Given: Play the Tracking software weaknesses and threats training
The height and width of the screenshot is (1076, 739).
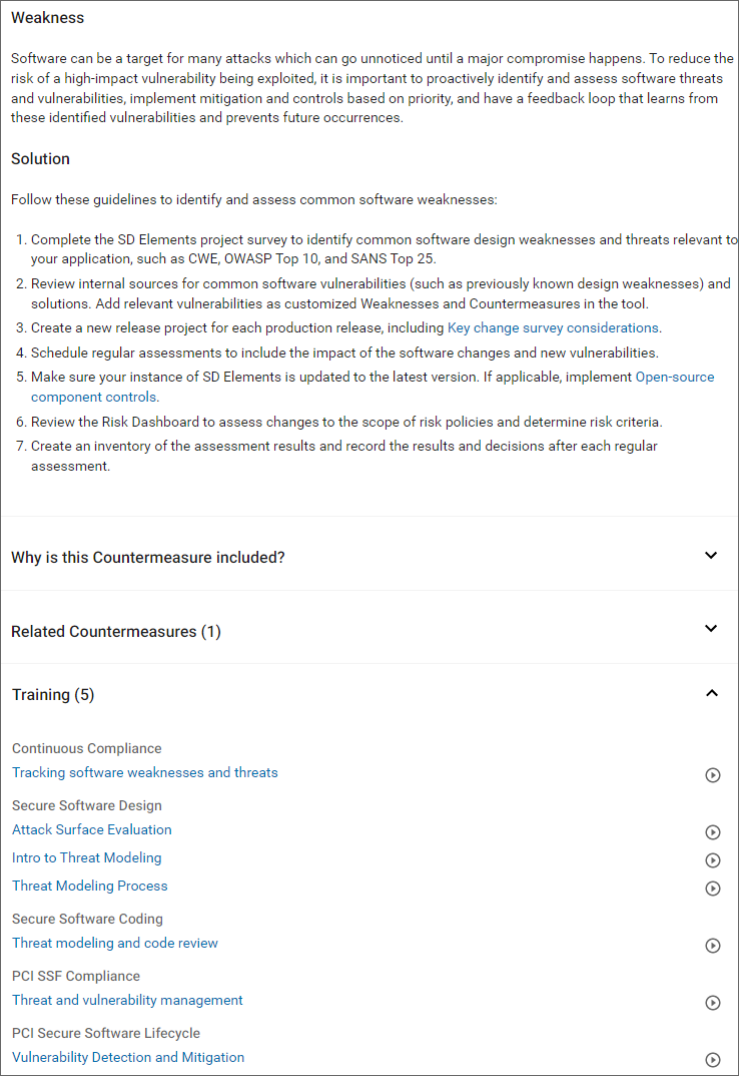Looking at the screenshot, I should (x=713, y=774).
